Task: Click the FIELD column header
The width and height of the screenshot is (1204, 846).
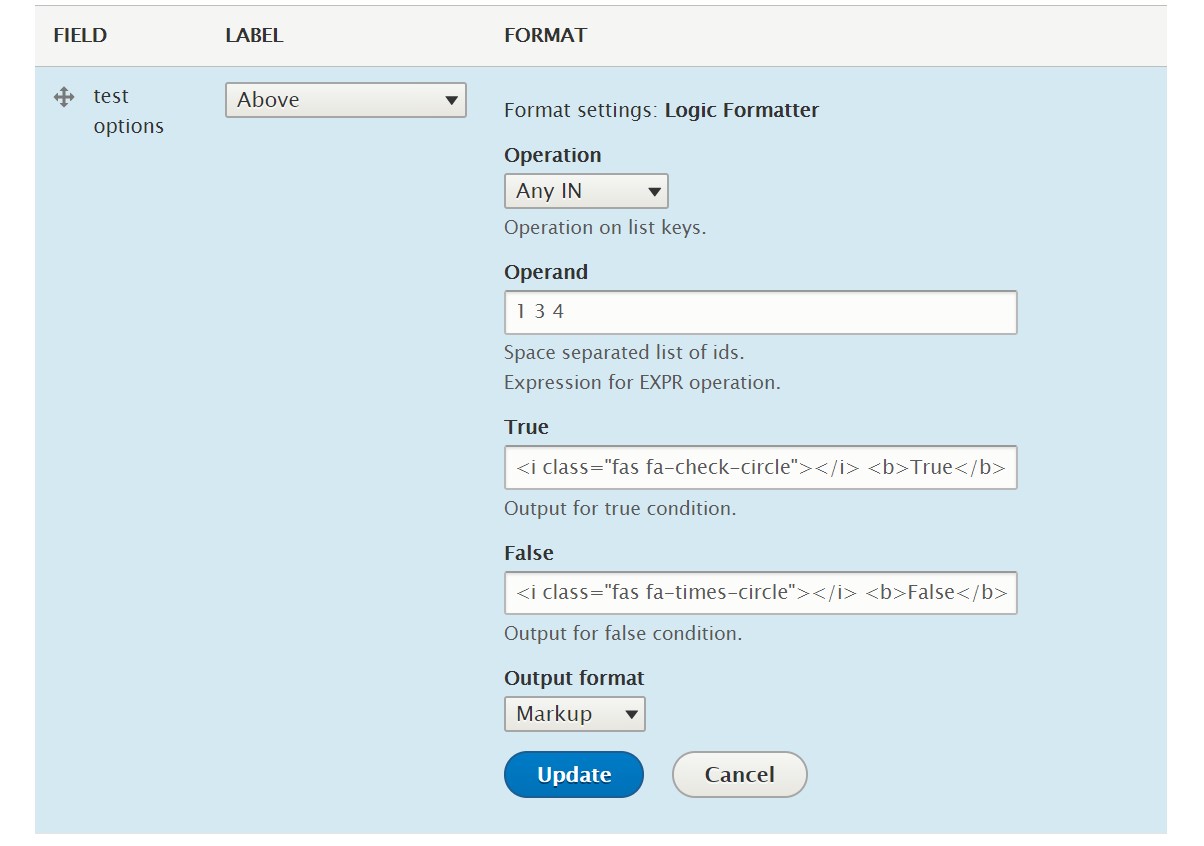Action: click(x=80, y=35)
